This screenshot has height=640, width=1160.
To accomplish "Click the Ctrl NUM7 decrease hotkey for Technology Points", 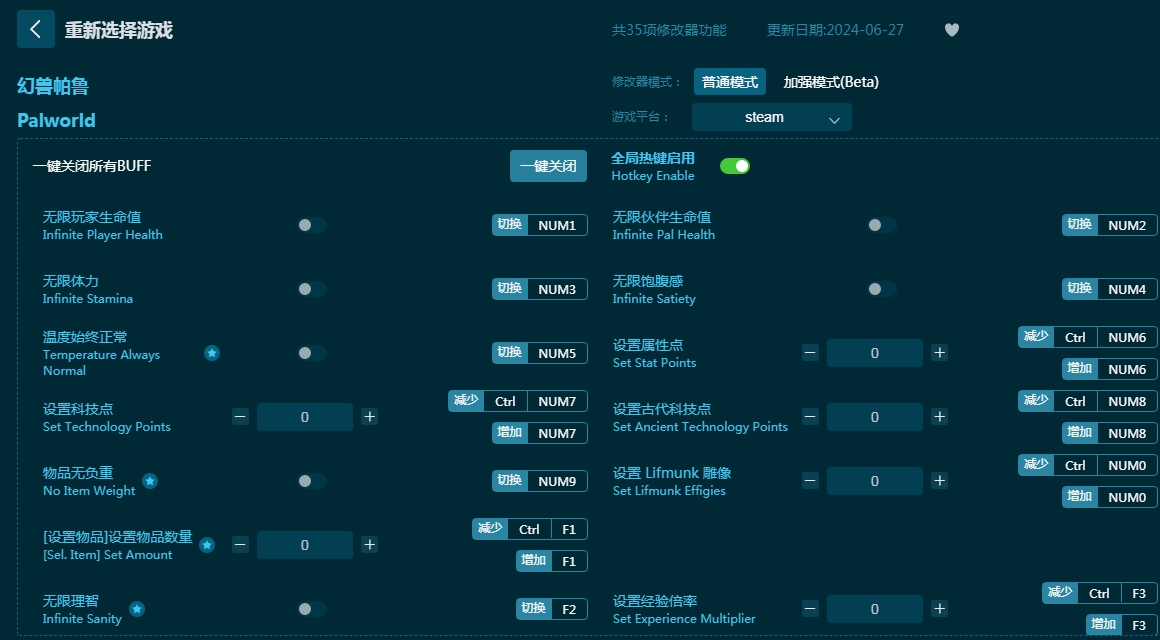I will (518, 401).
